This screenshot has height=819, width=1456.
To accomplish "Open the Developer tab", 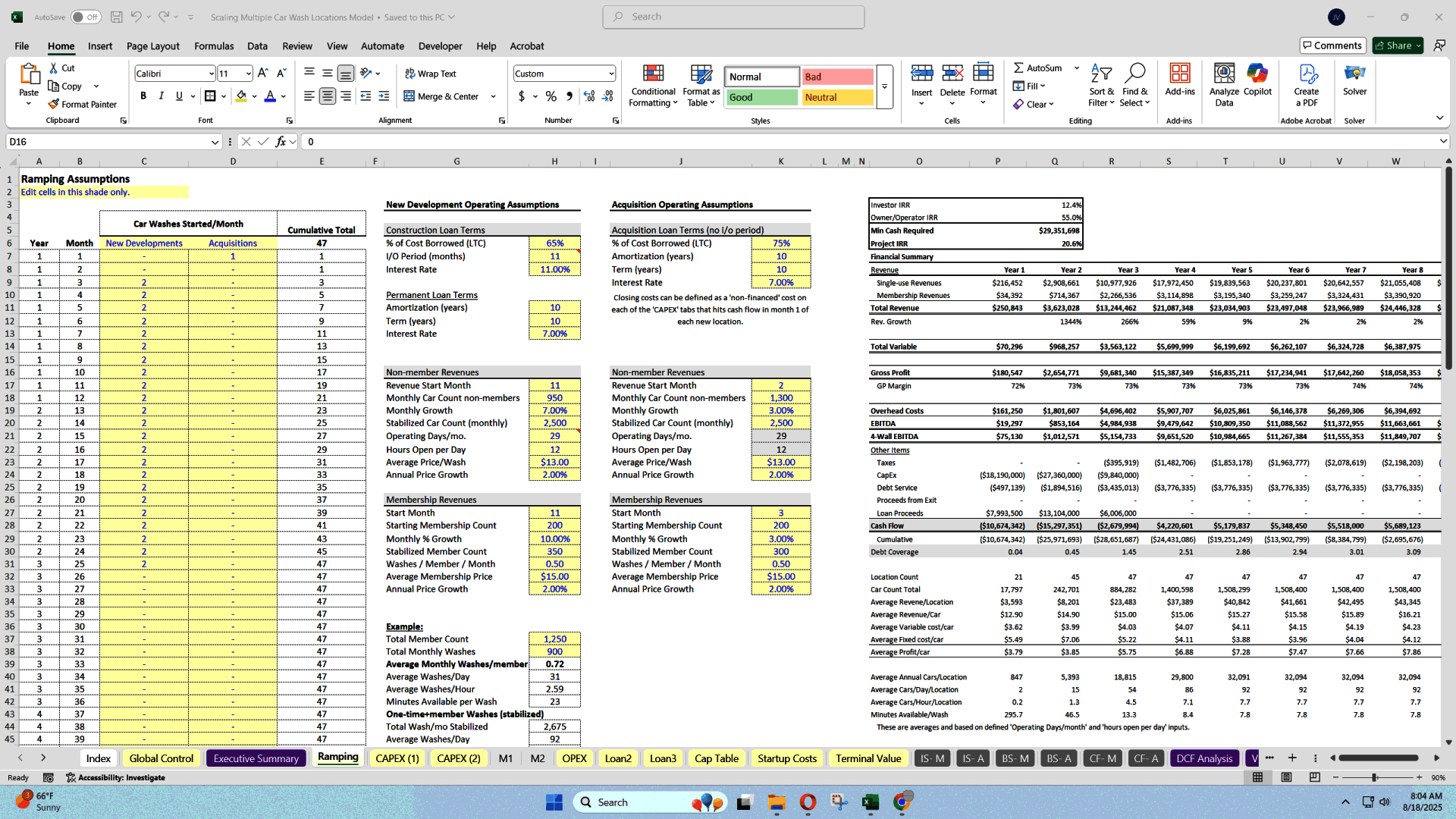I will pos(440,45).
